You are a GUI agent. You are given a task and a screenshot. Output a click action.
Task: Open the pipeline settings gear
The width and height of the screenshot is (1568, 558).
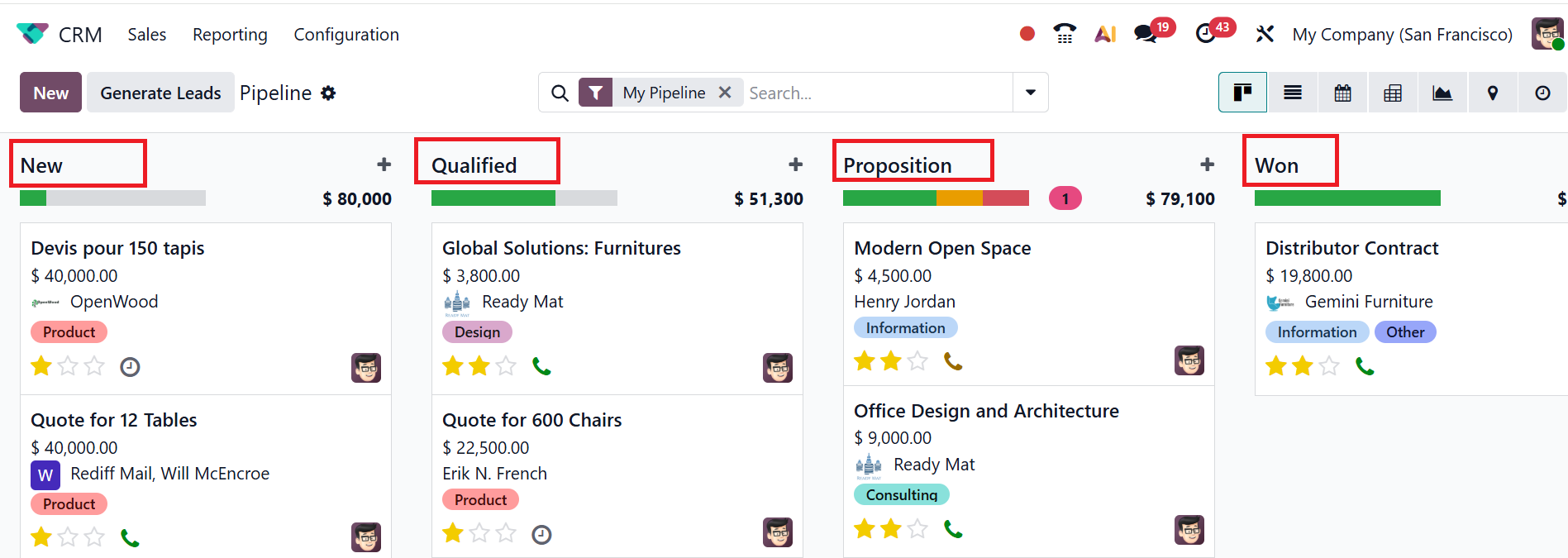pyautogui.click(x=328, y=93)
